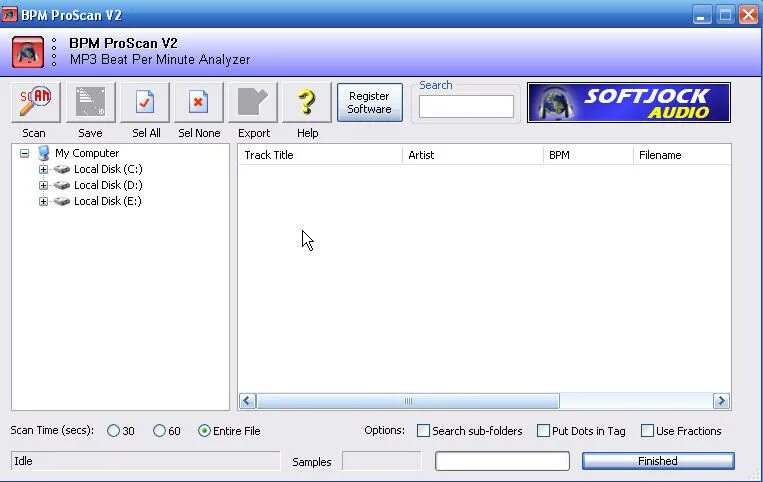Viewport: 763px width, 482px height.
Task: Click the right scroll arrow of track list
Action: (721, 401)
